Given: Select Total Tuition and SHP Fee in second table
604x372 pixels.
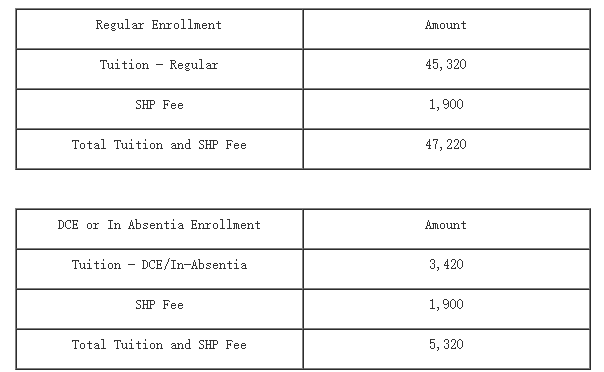Looking at the screenshot, I should click(159, 349).
